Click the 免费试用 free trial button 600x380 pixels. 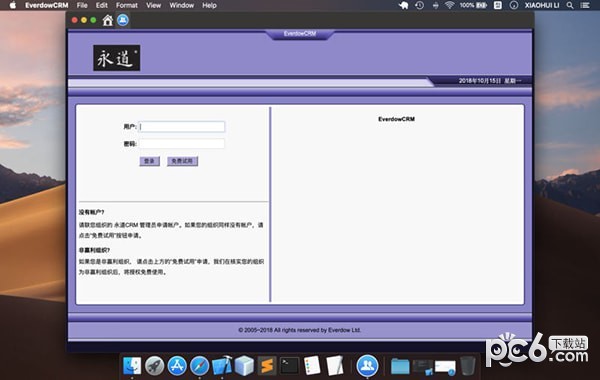coord(183,161)
